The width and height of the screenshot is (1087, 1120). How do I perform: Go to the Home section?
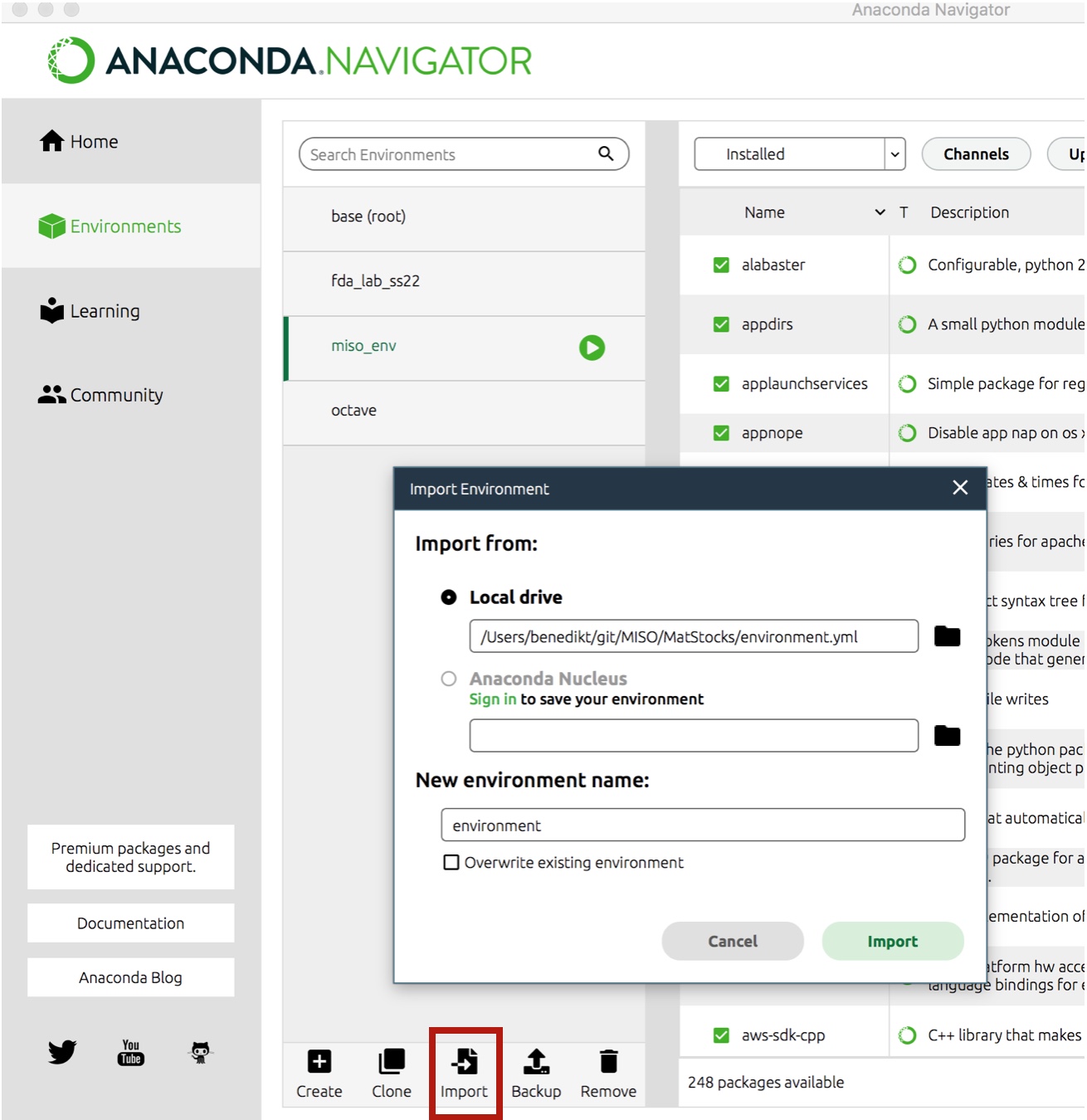[131, 142]
